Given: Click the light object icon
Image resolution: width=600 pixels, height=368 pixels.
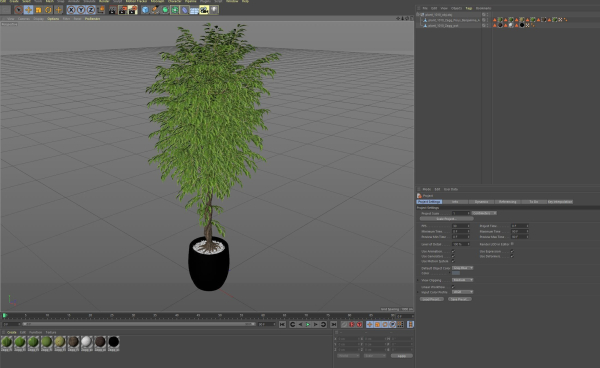Looking at the screenshot, I should click(x=214, y=10).
